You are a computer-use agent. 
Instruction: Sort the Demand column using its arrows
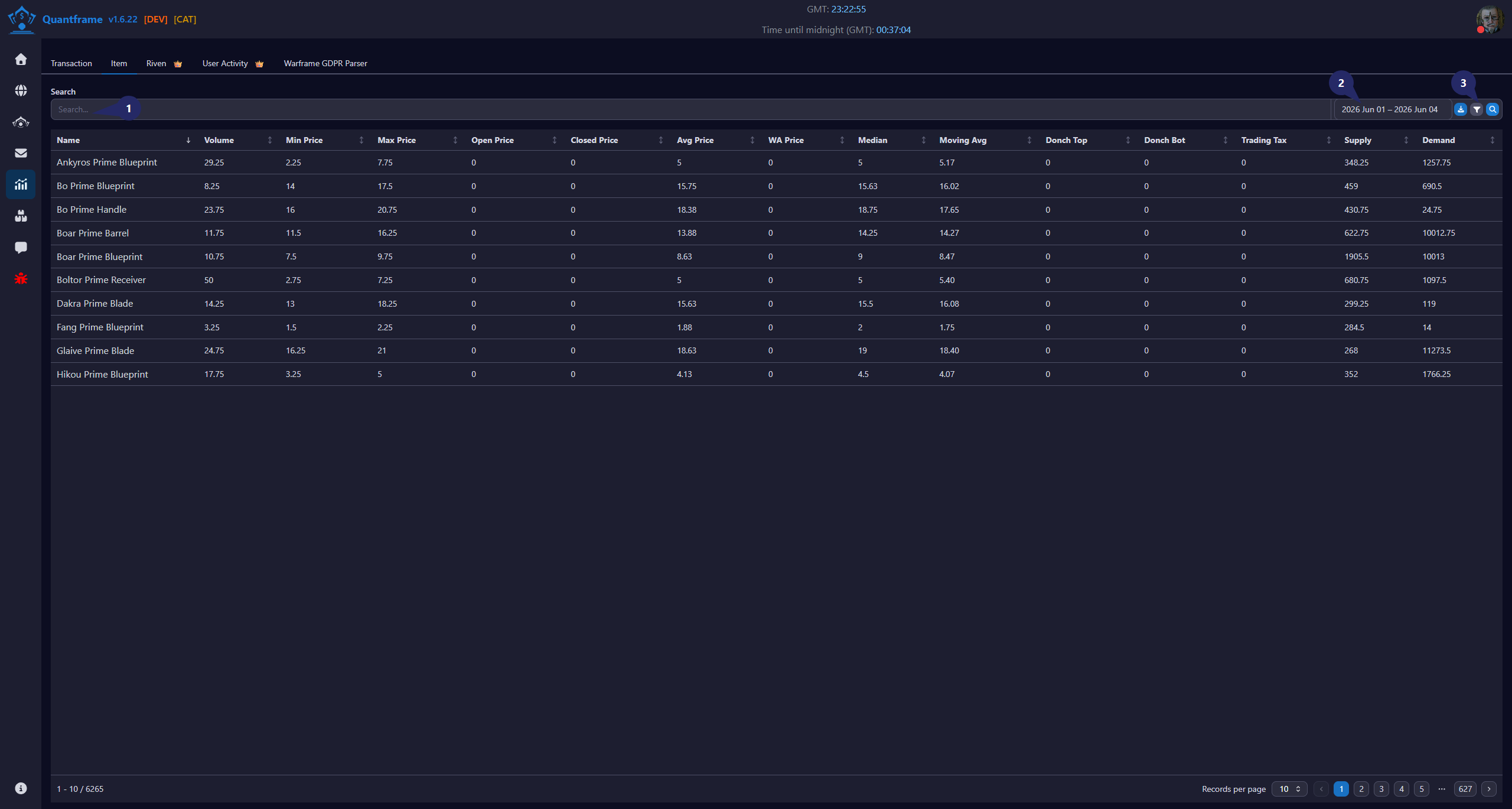pos(1493,140)
